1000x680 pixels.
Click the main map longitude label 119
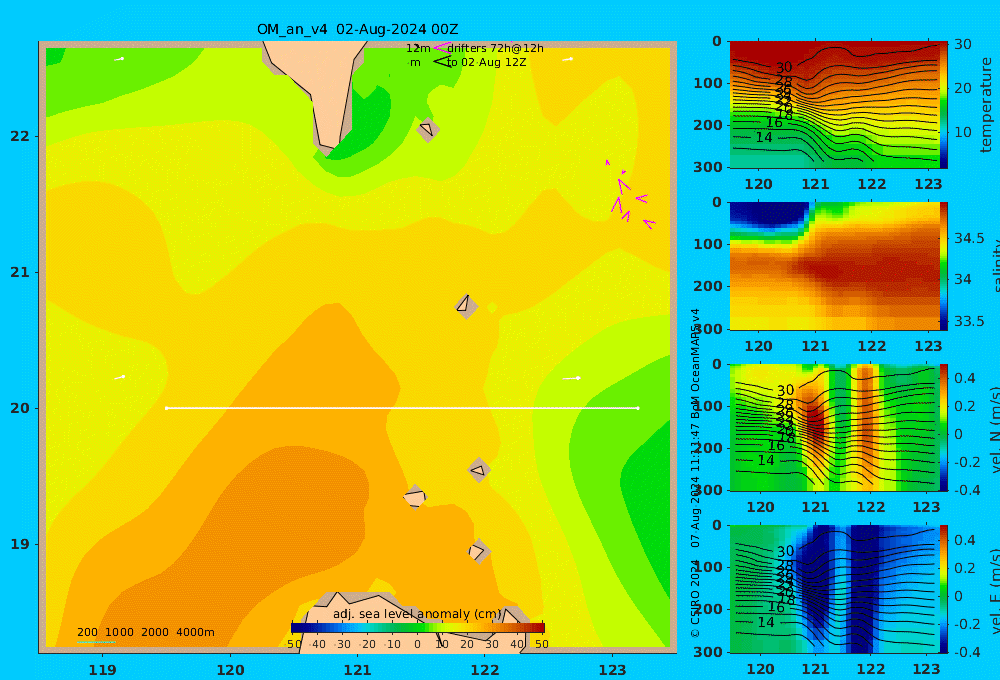click(102, 670)
